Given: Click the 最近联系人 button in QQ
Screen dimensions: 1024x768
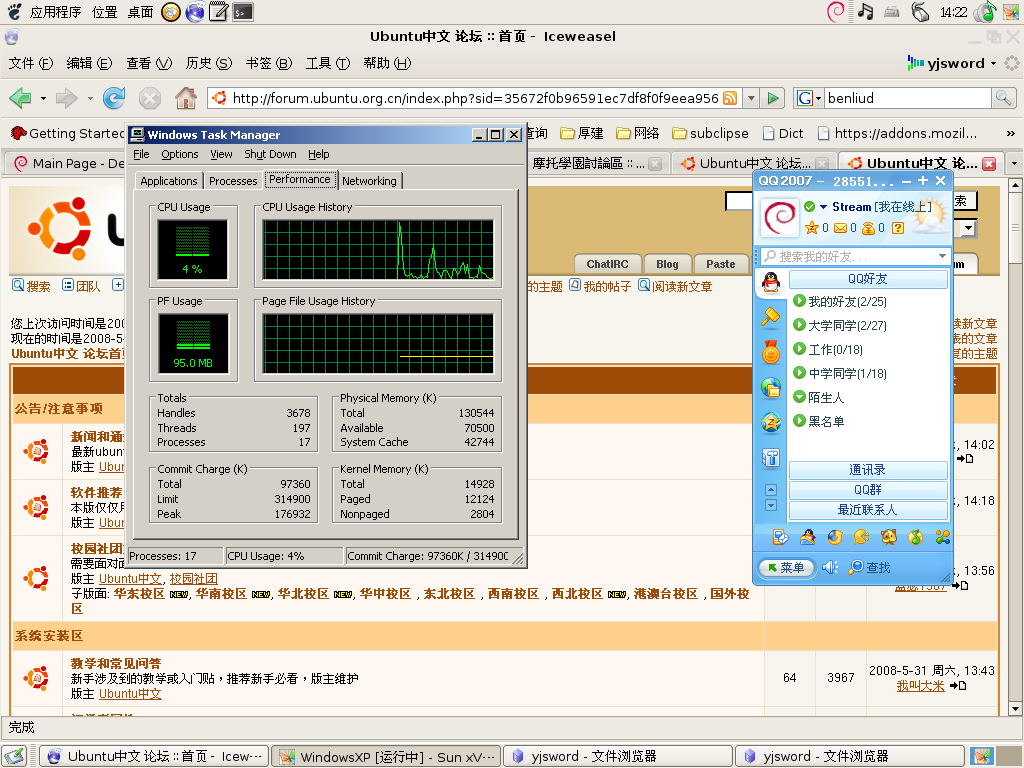Looking at the screenshot, I should coord(868,510).
